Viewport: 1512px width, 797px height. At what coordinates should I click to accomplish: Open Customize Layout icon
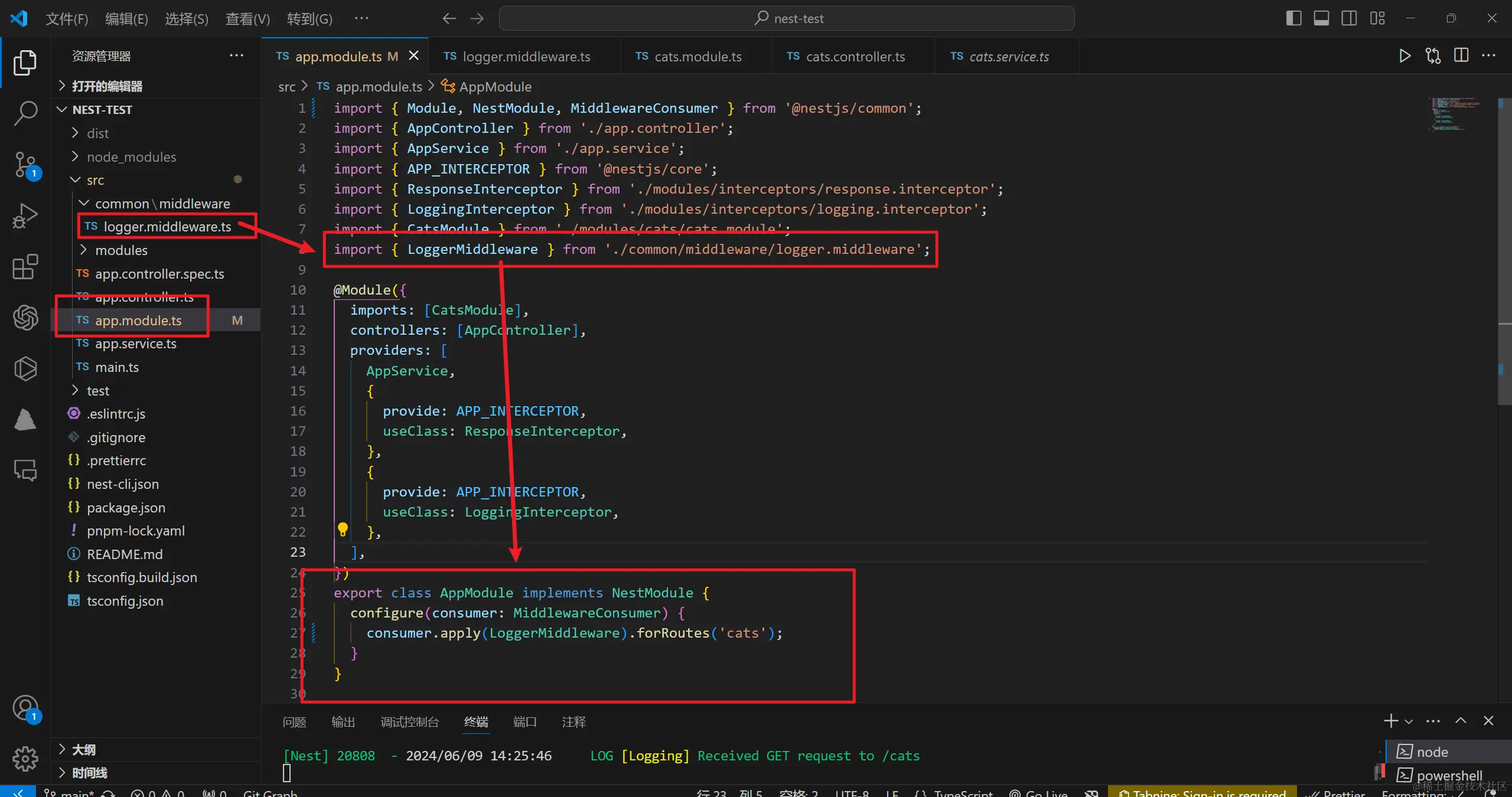(x=1377, y=18)
